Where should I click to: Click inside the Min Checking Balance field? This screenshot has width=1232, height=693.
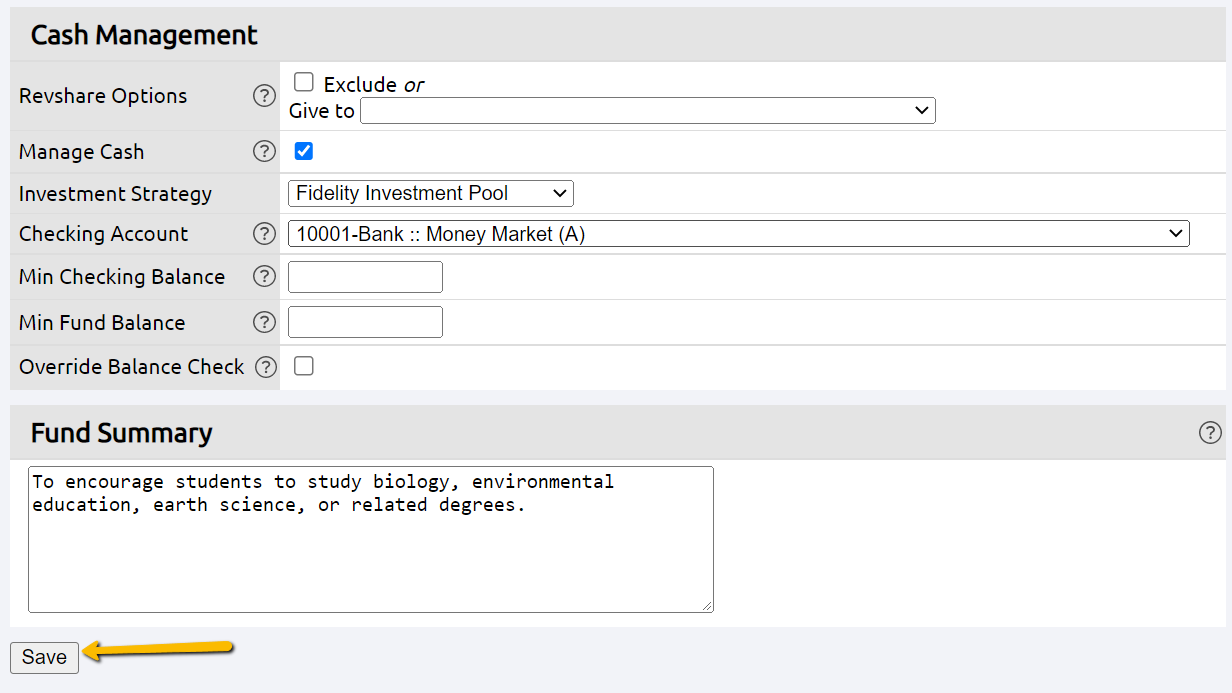point(364,276)
